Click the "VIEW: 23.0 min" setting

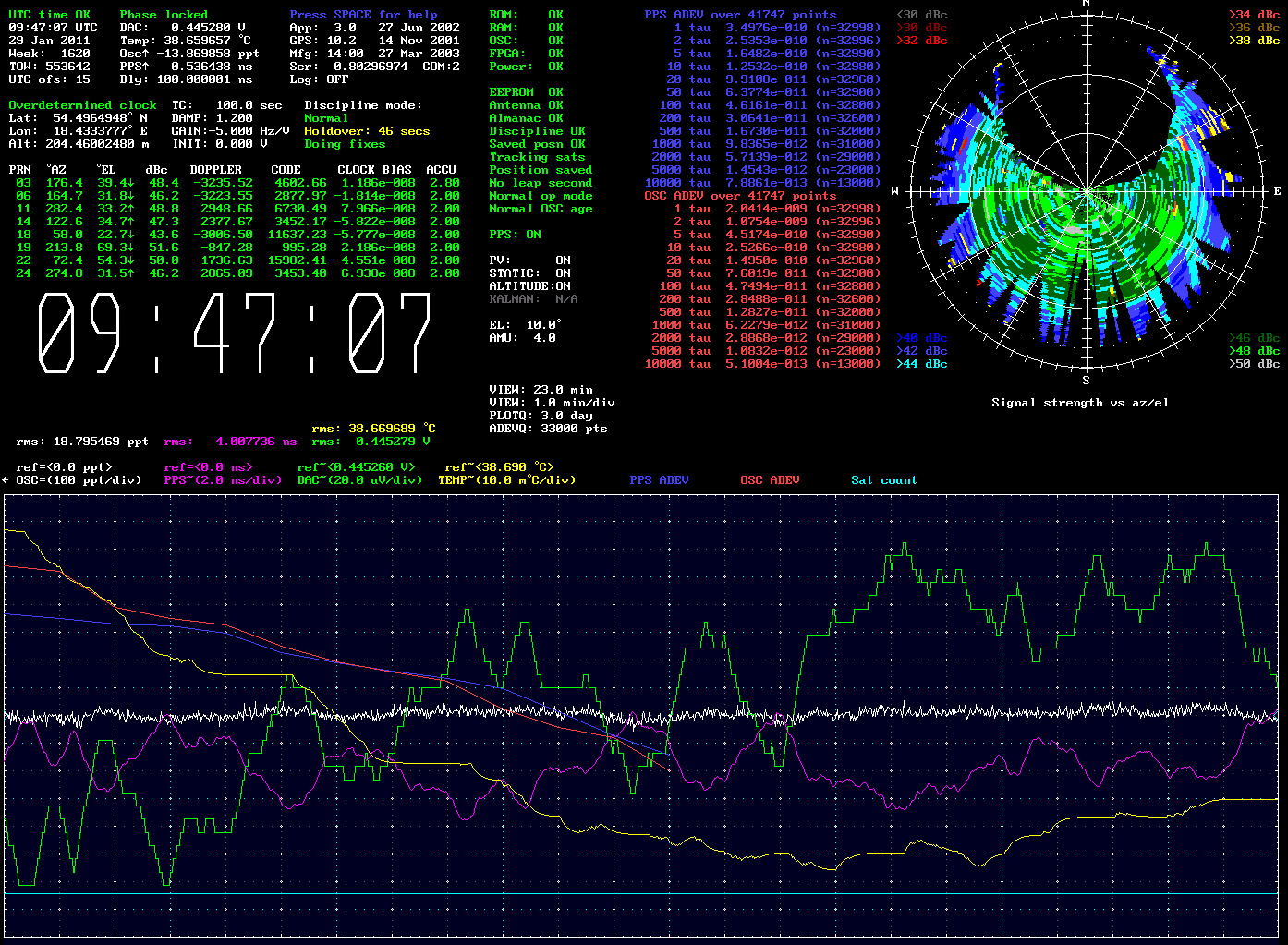pos(541,390)
